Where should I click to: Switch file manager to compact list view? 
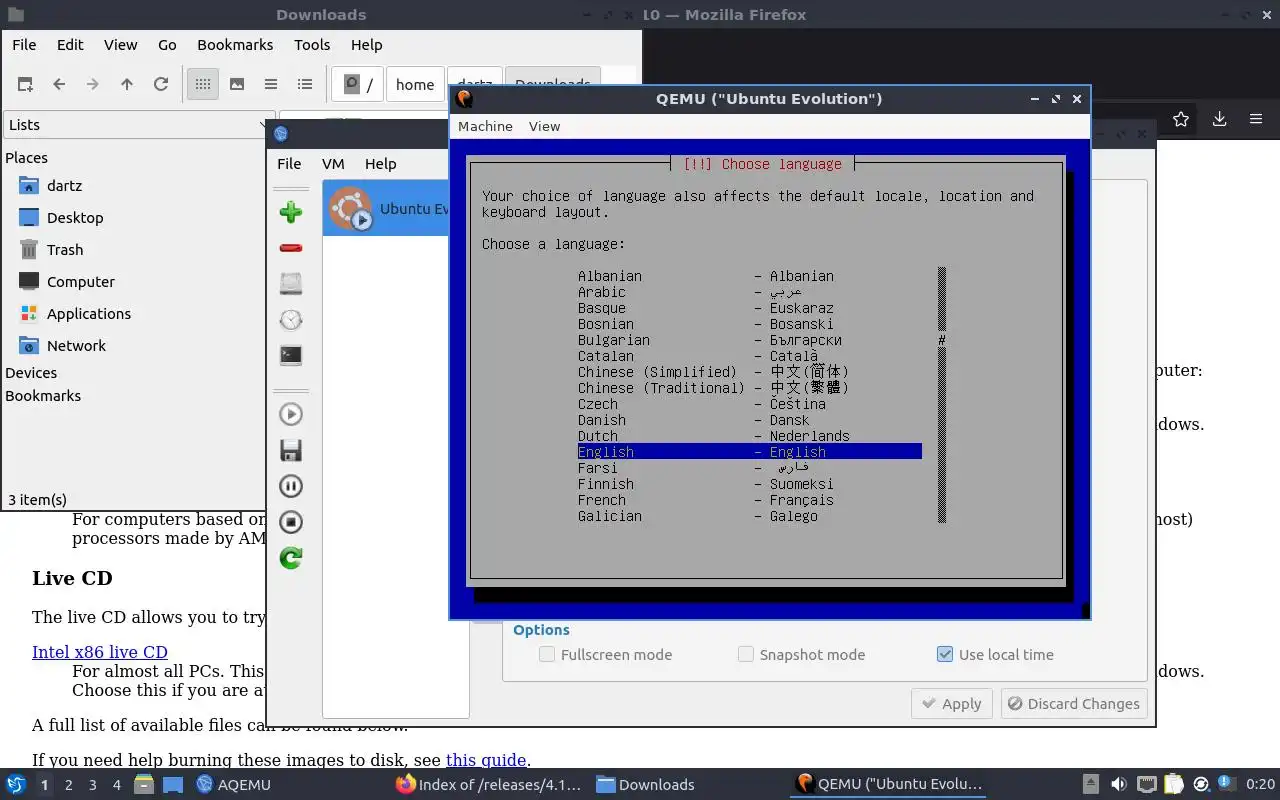point(271,85)
